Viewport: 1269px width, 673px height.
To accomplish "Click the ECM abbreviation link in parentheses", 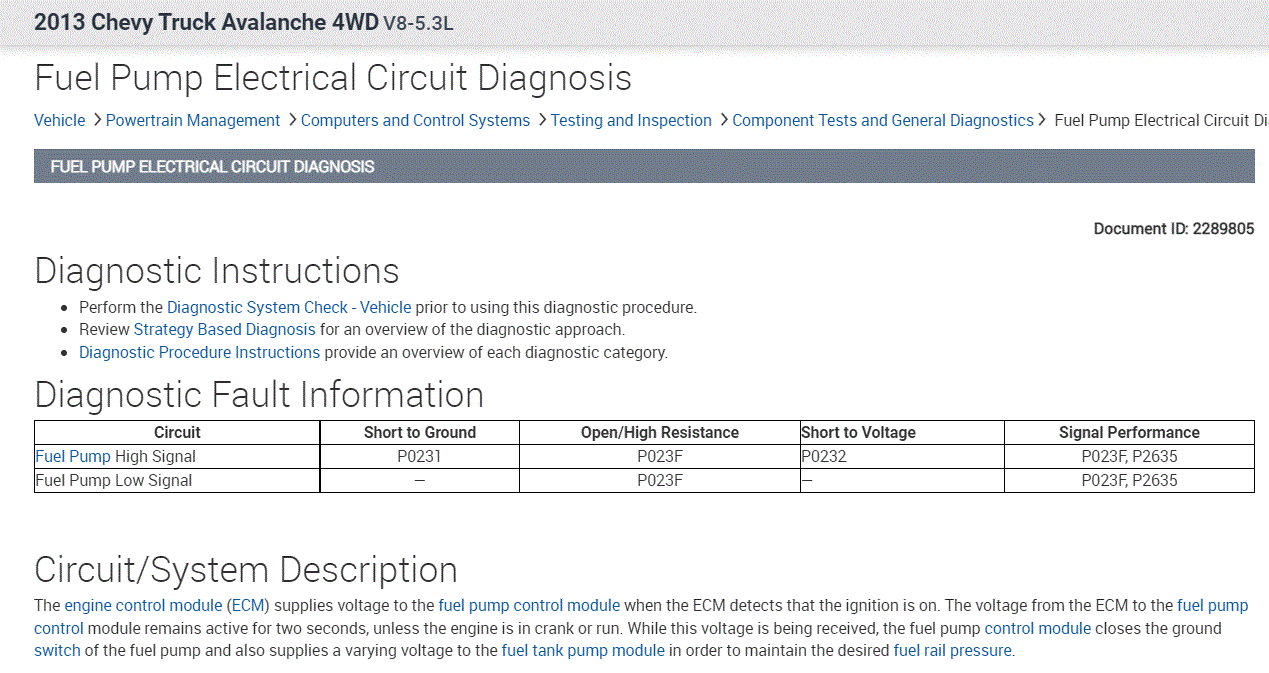I will [249, 605].
